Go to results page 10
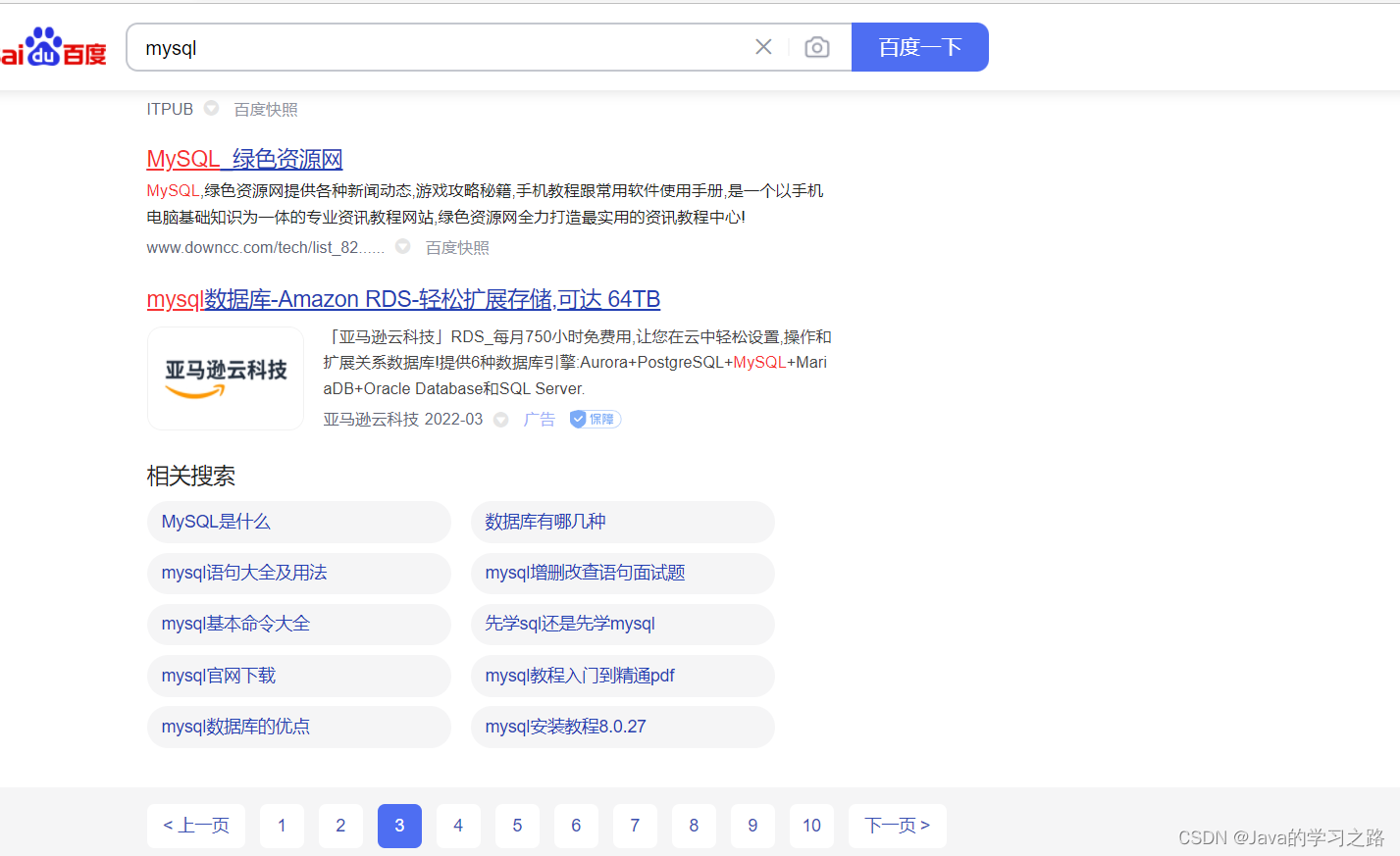Image resolution: width=1400 pixels, height=856 pixels. pyautogui.click(x=811, y=827)
